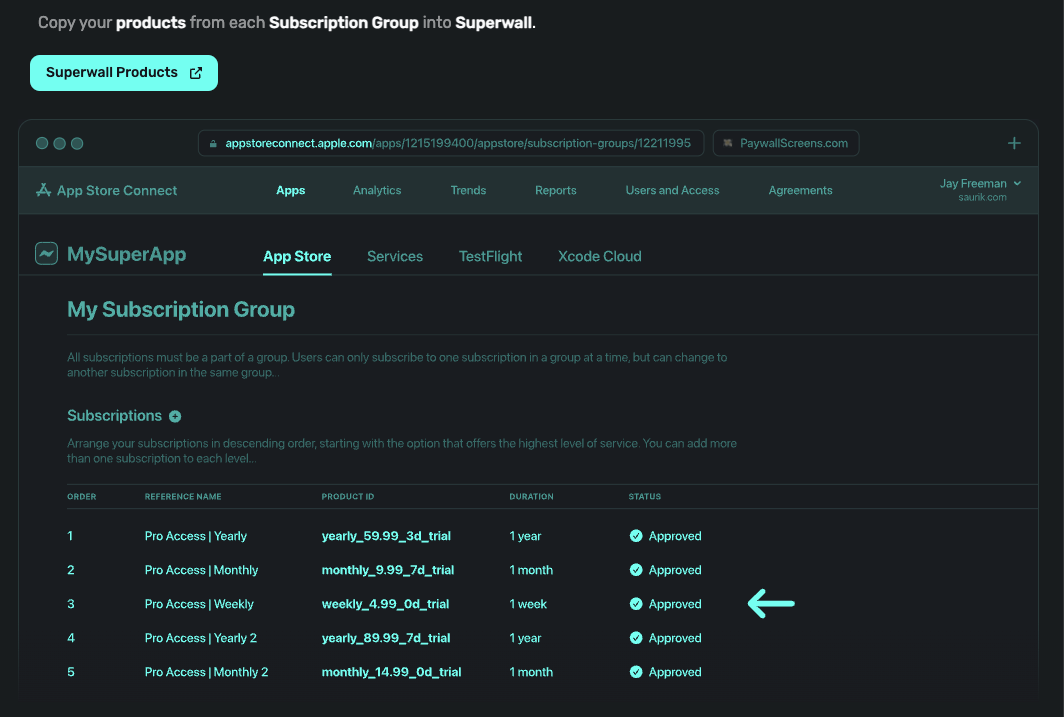Select product ID yearly_89.99_7d_trial
Viewport: 1064px width, 717px height.
pos(385,638)
